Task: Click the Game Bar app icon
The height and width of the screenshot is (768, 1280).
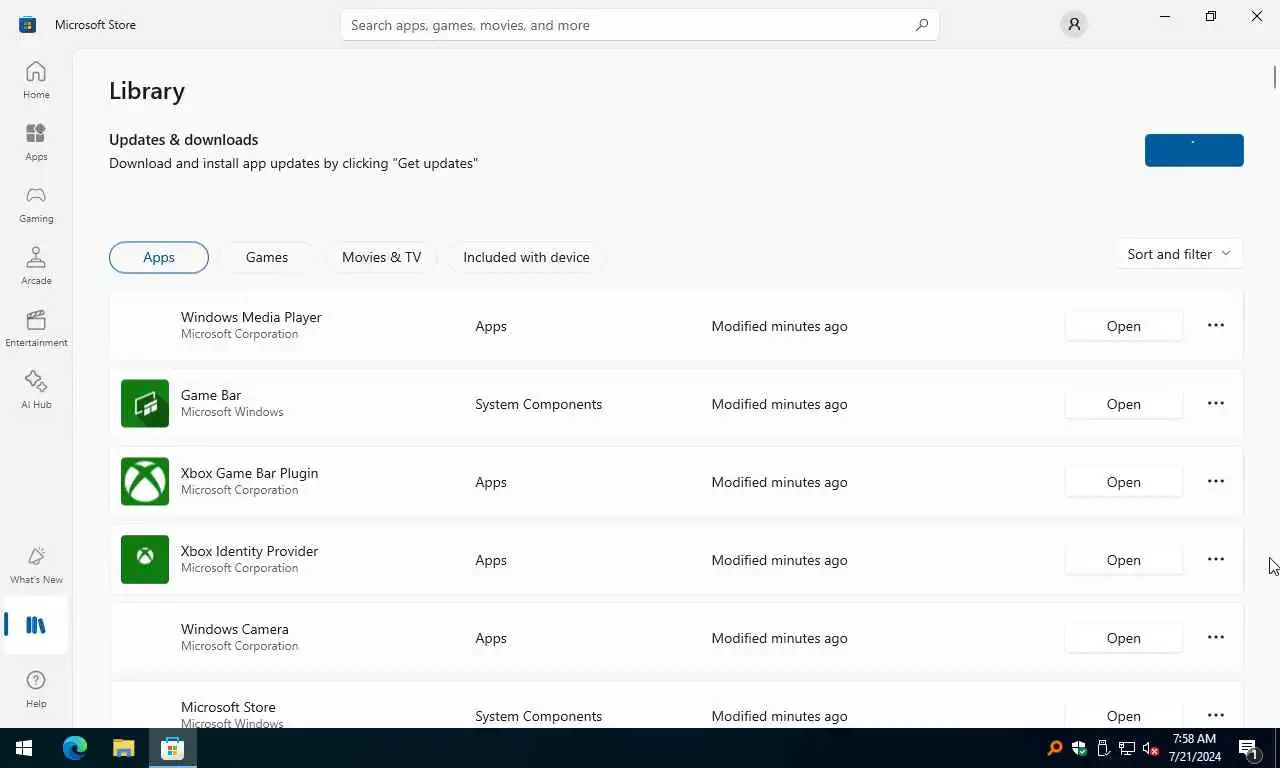Action: (145, 403)
